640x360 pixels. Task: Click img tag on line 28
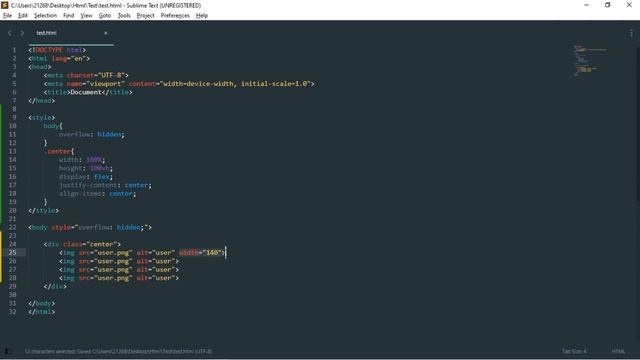pyautogui.click(x=119, y=278)
